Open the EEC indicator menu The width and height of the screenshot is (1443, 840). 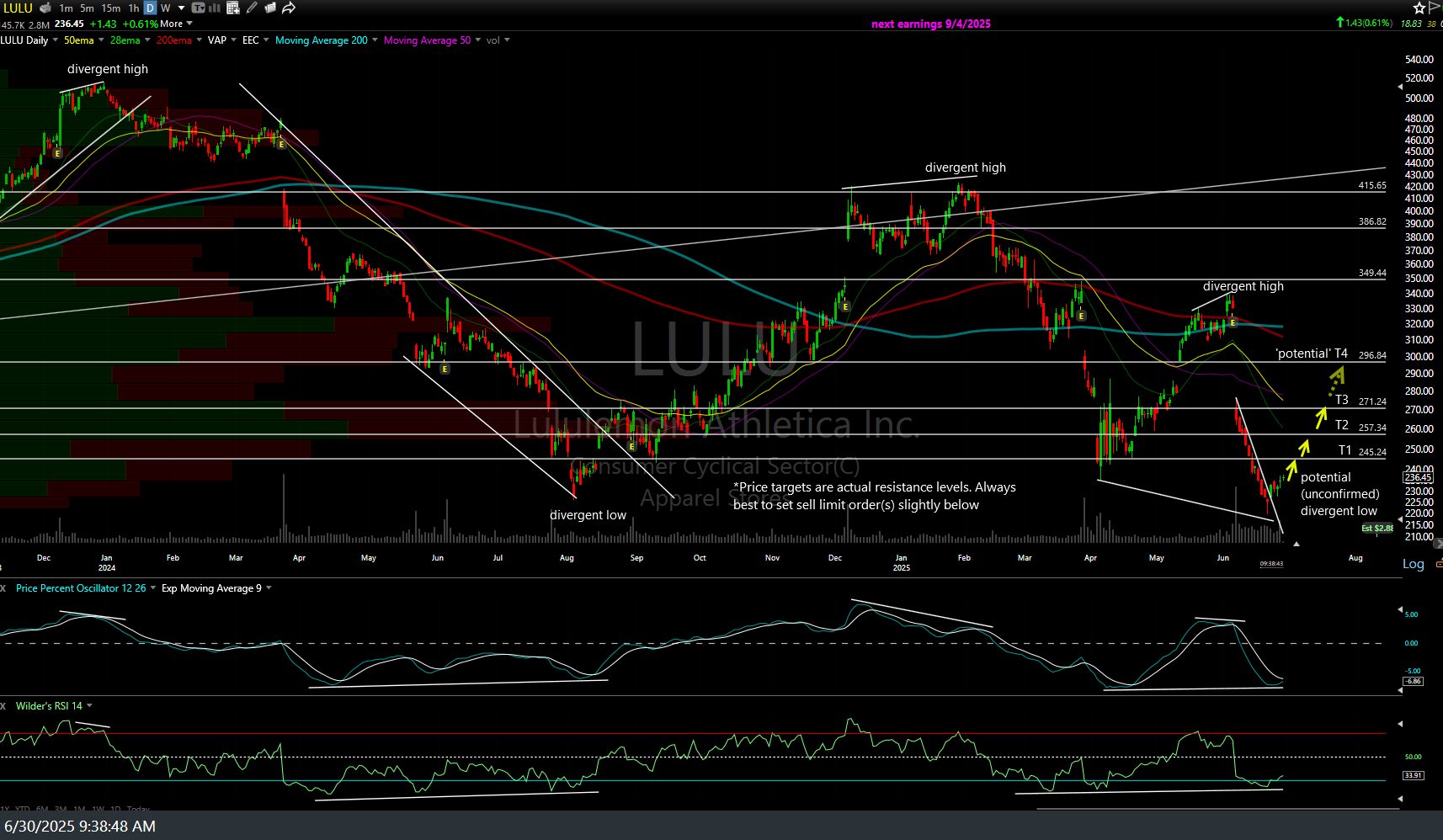point(267,40)
